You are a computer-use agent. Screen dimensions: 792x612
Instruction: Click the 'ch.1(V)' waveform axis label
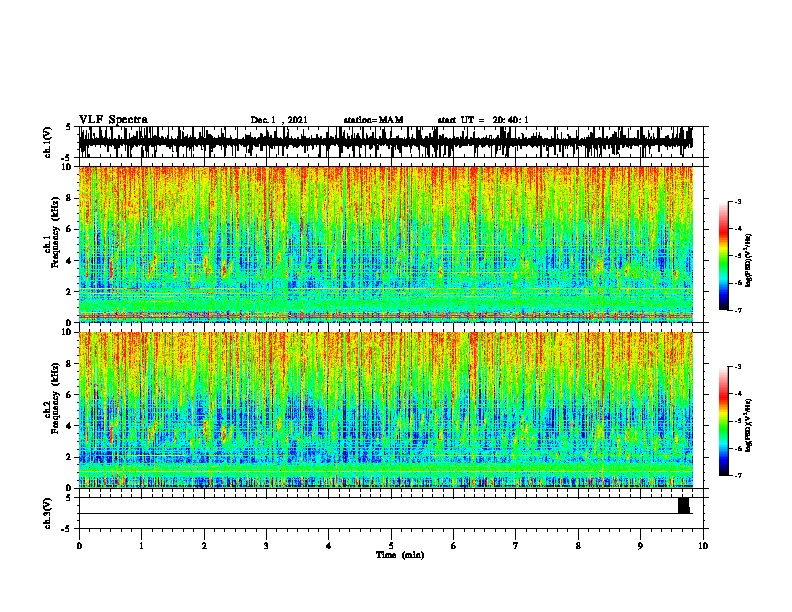click(48, 142)
